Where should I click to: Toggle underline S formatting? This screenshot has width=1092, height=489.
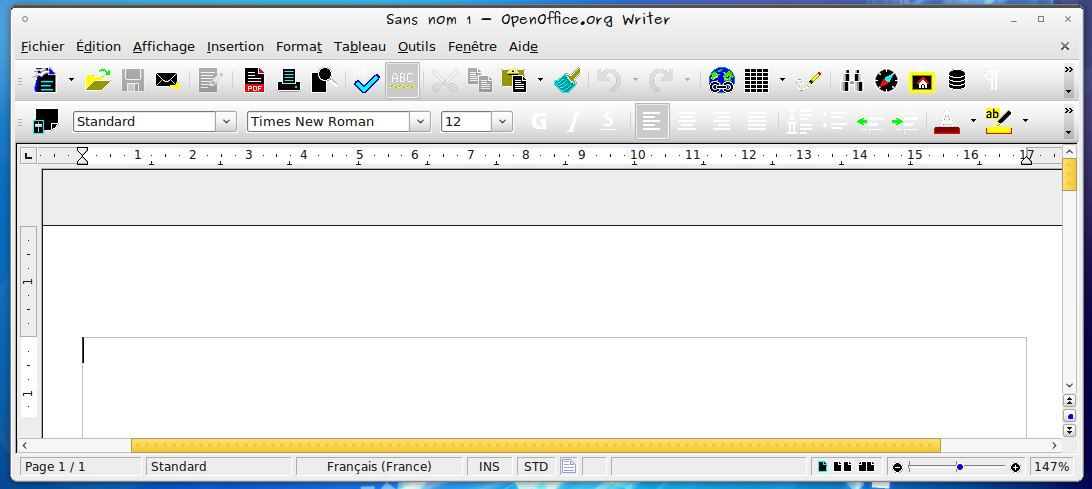(609, 121)
